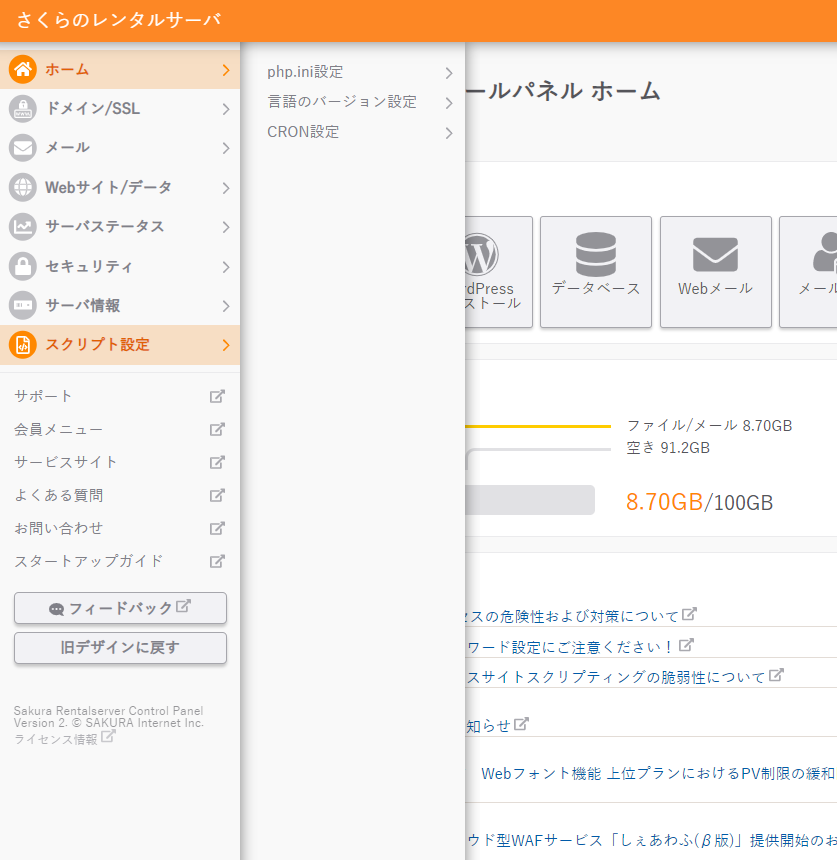Click the external link icon beside サービスサイト
The height and width of the screenshot is (860, 837).
coord(217,462)
